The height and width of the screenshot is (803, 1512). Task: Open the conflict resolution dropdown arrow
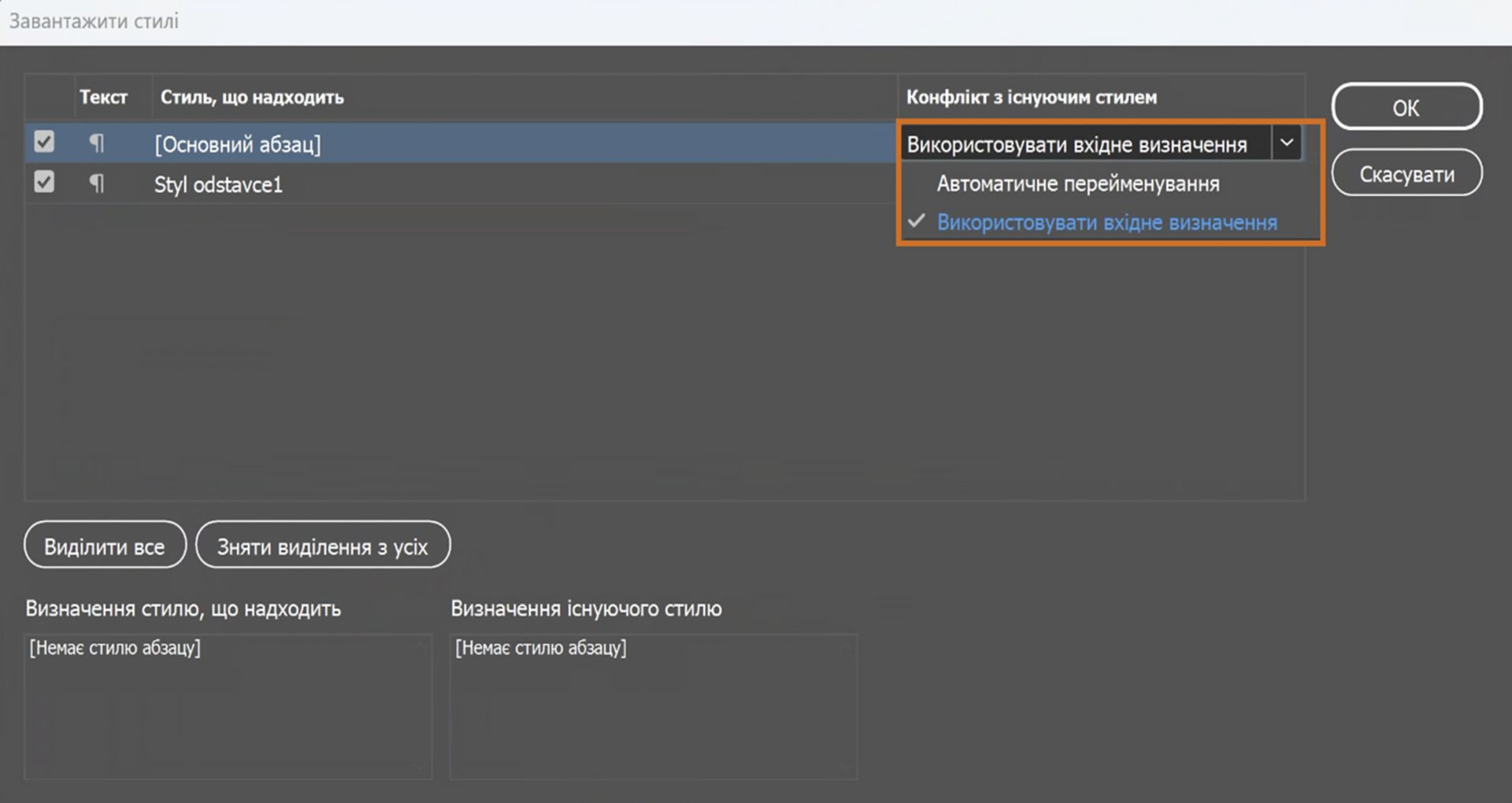pyautogui.click(x=1287, y=143)
